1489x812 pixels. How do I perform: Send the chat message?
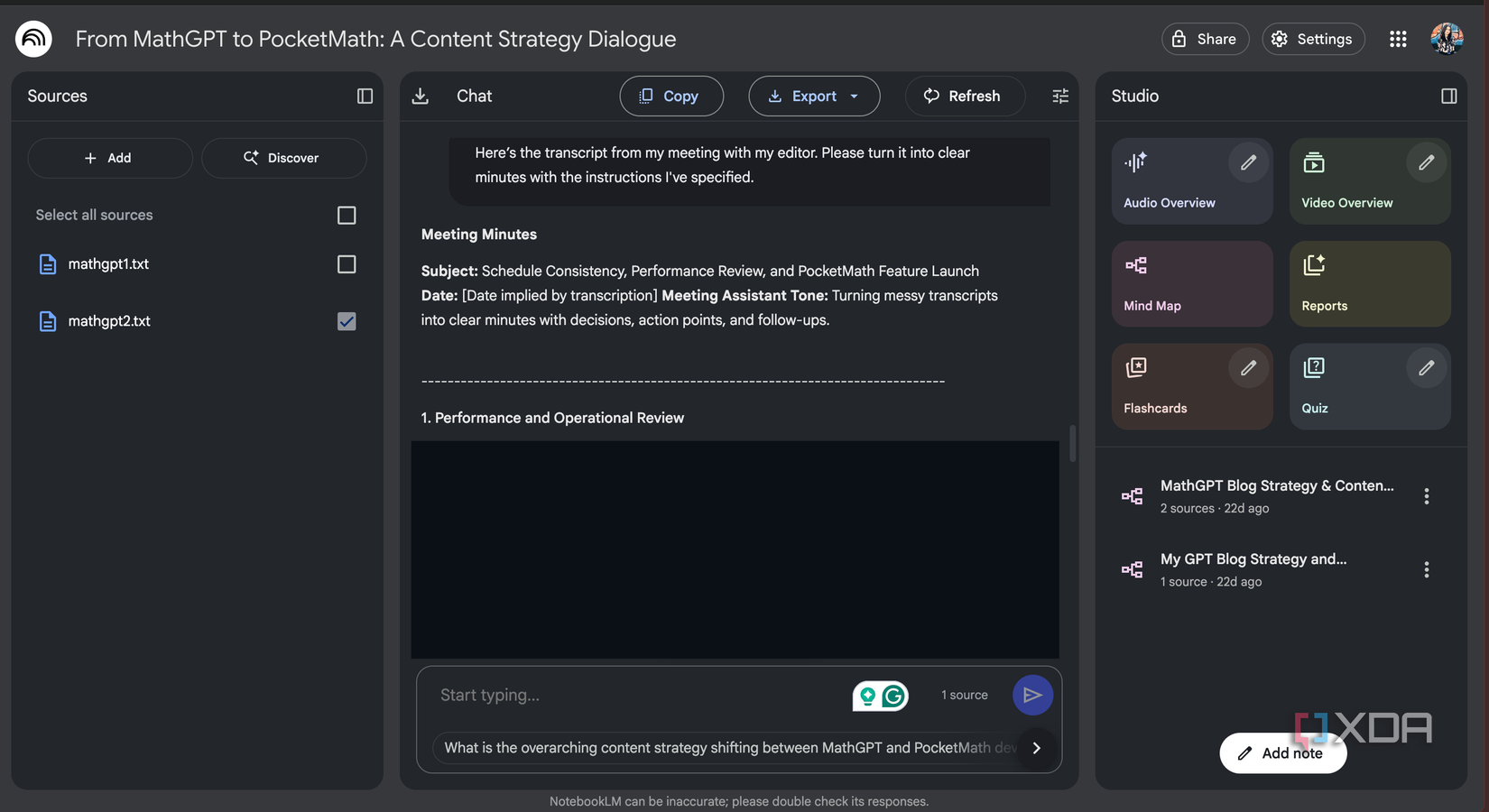pyautogui.click(x=1032, y=695)
